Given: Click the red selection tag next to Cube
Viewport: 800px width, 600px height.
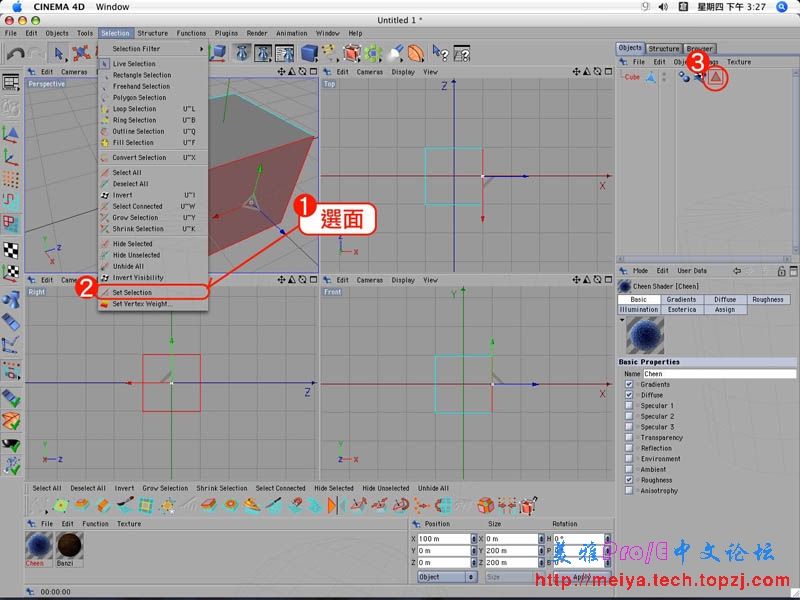Looking at the screenshot, I should (716, 77).
